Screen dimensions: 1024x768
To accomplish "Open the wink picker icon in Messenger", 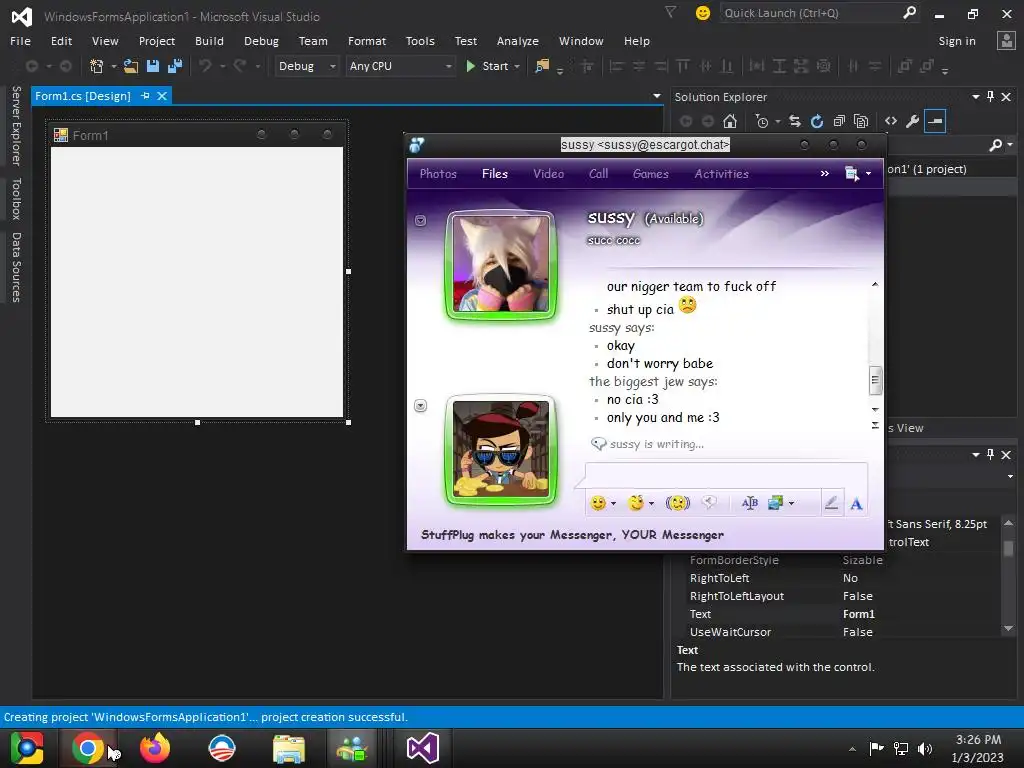I will click(635, 503).
